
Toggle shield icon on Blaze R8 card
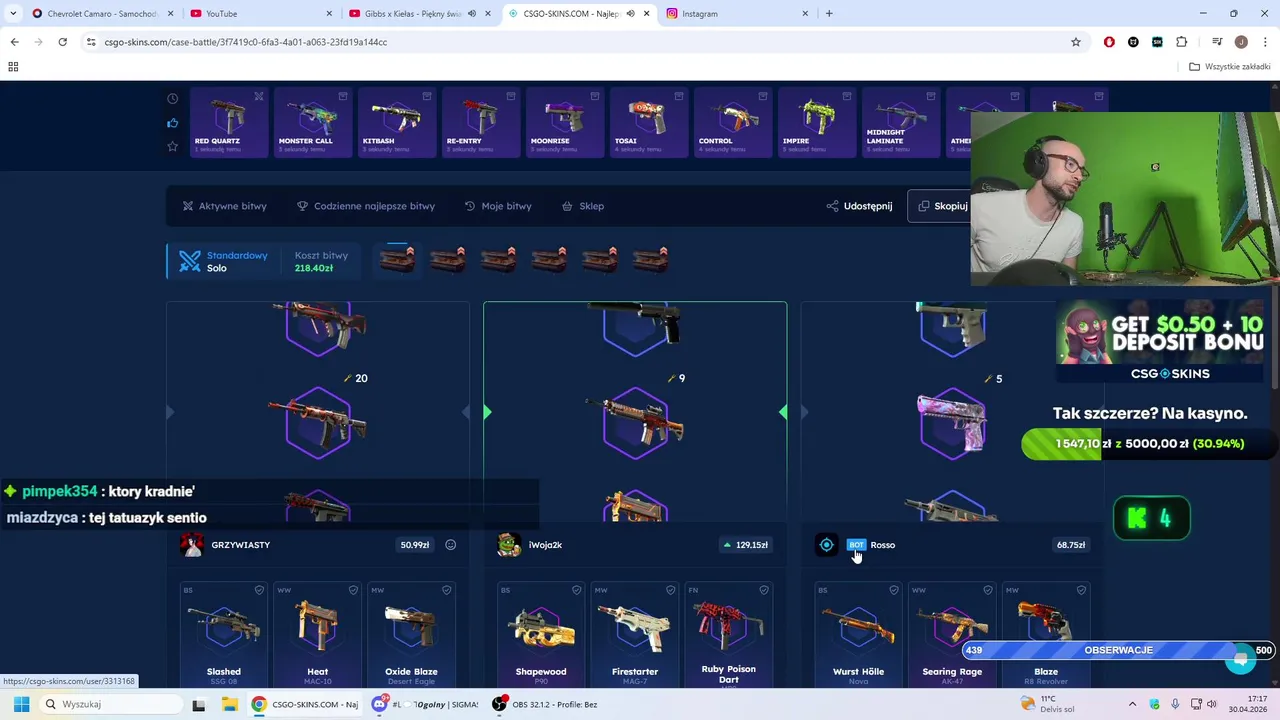[1081, 590]
